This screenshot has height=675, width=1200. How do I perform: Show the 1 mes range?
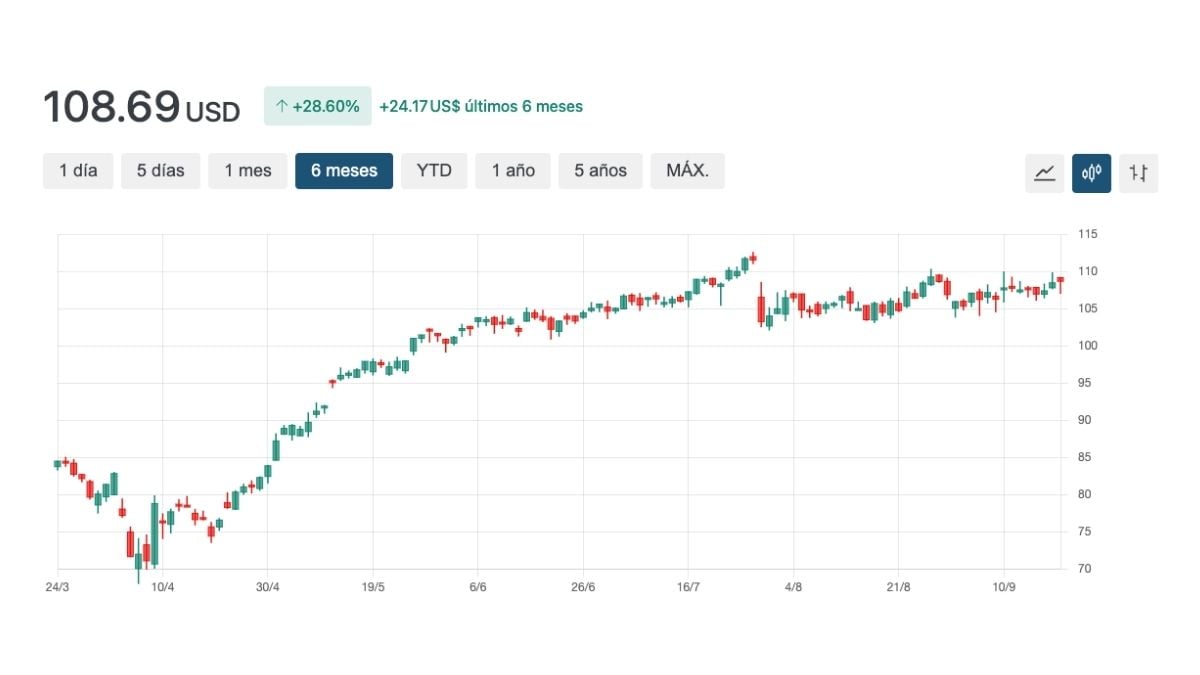click(x=248, y=171)
